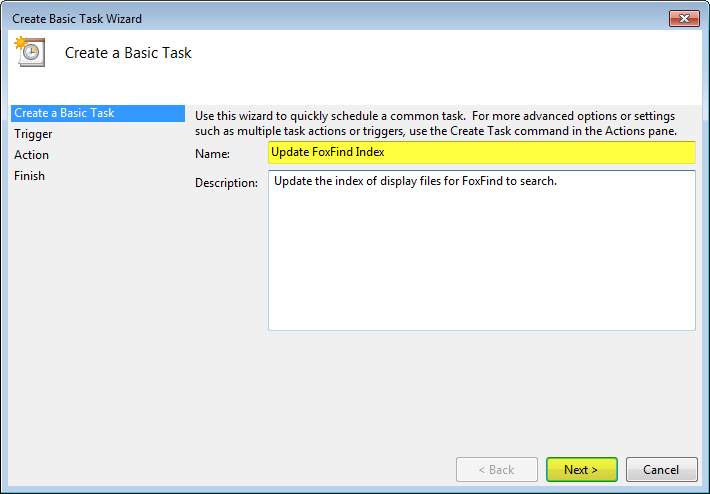The height and width of the screenshot is (494, 710).
Task: Click the large Create a Basic Task heading
Action: pyautogui.click(x=128, y=53)
